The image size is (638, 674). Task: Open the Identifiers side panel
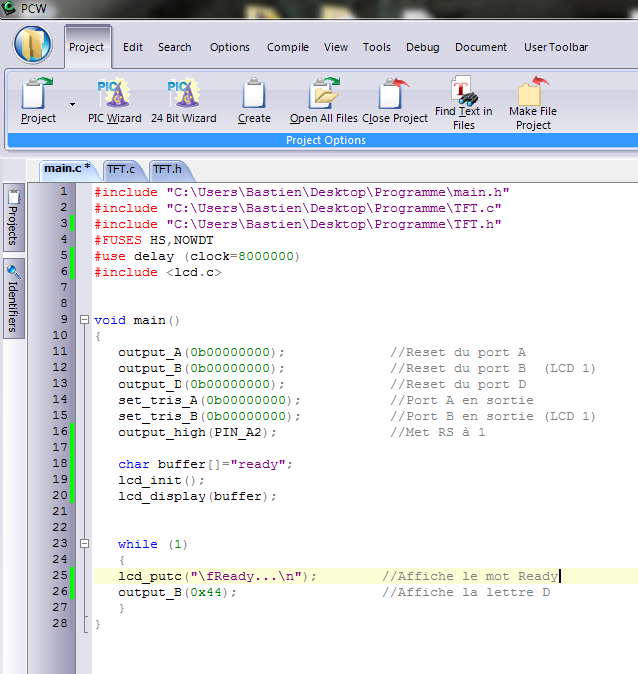click(x=14, y=298)
